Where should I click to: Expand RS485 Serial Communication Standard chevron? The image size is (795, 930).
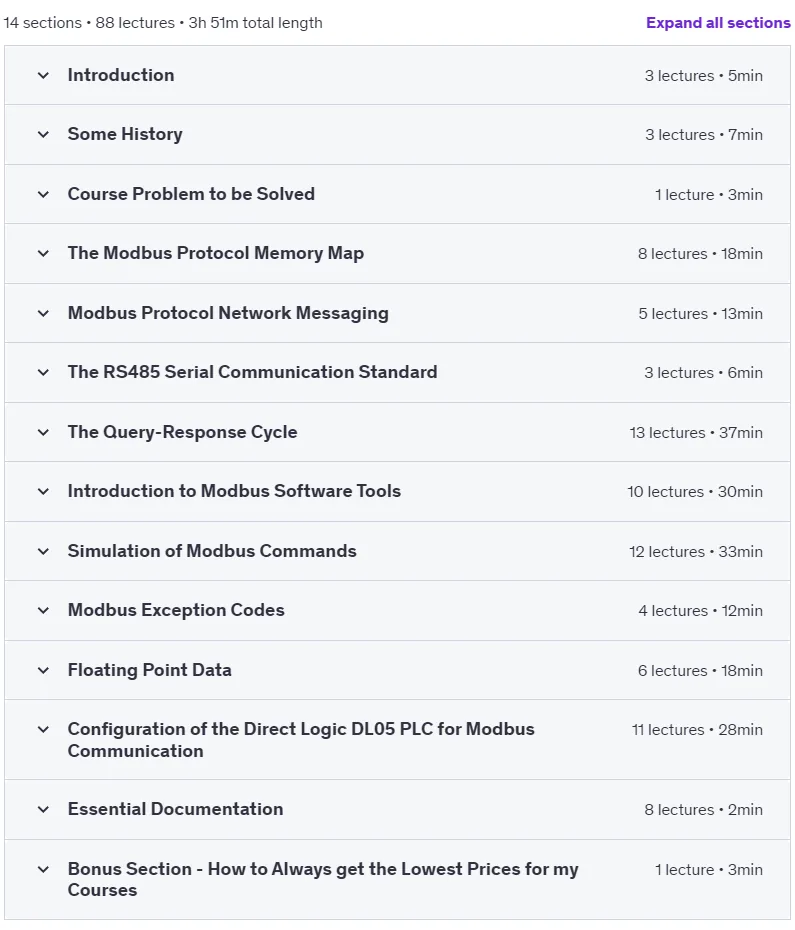(x=43, y=372)
